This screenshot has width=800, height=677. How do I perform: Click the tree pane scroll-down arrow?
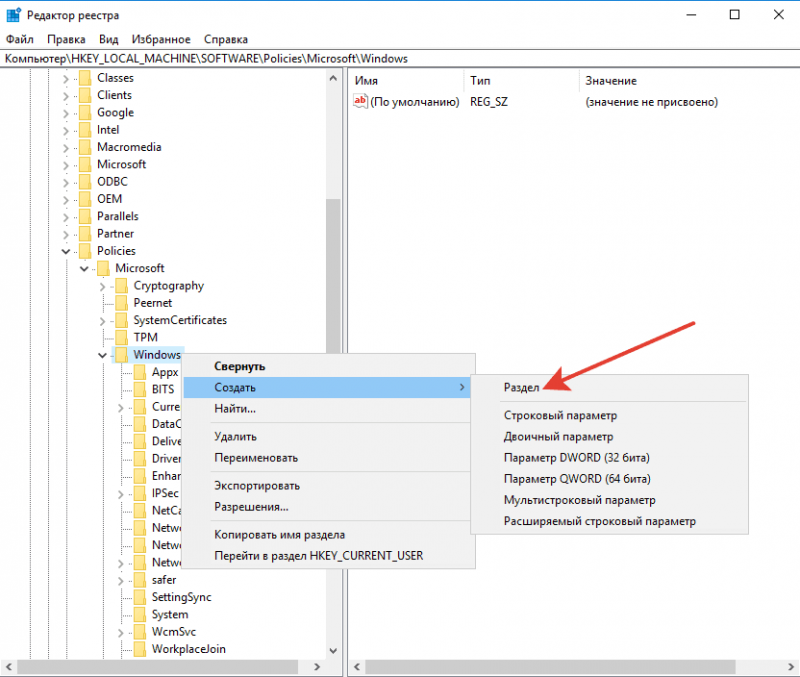click(333, 651)
